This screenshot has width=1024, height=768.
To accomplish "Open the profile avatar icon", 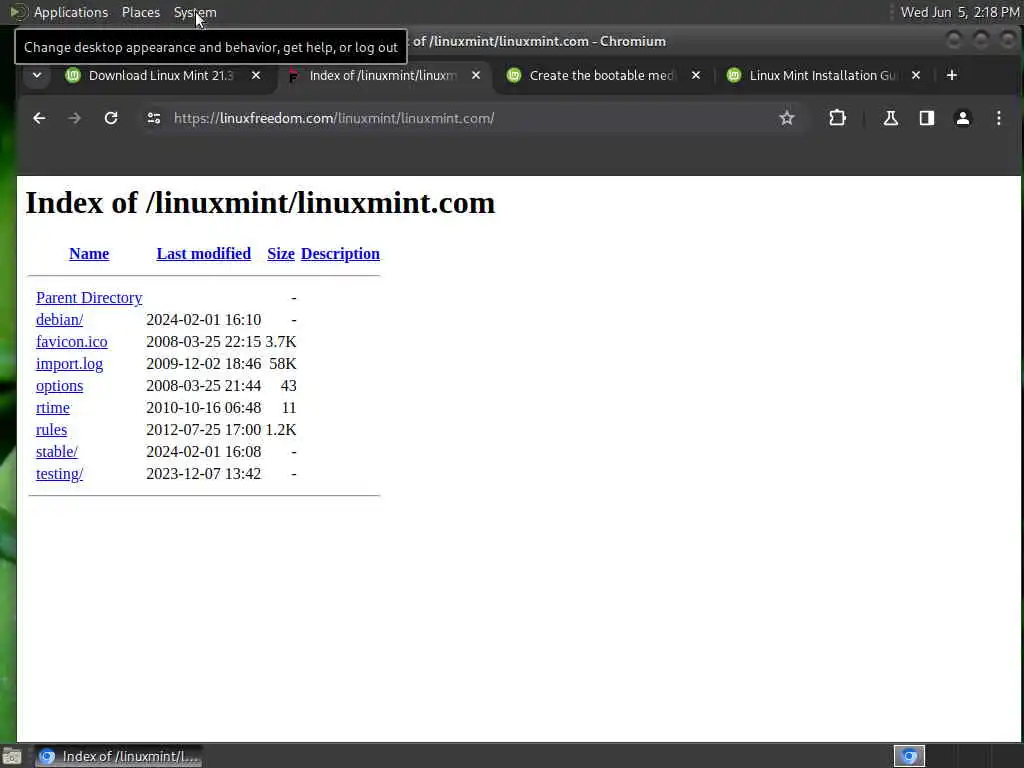I will click(963, 118).
